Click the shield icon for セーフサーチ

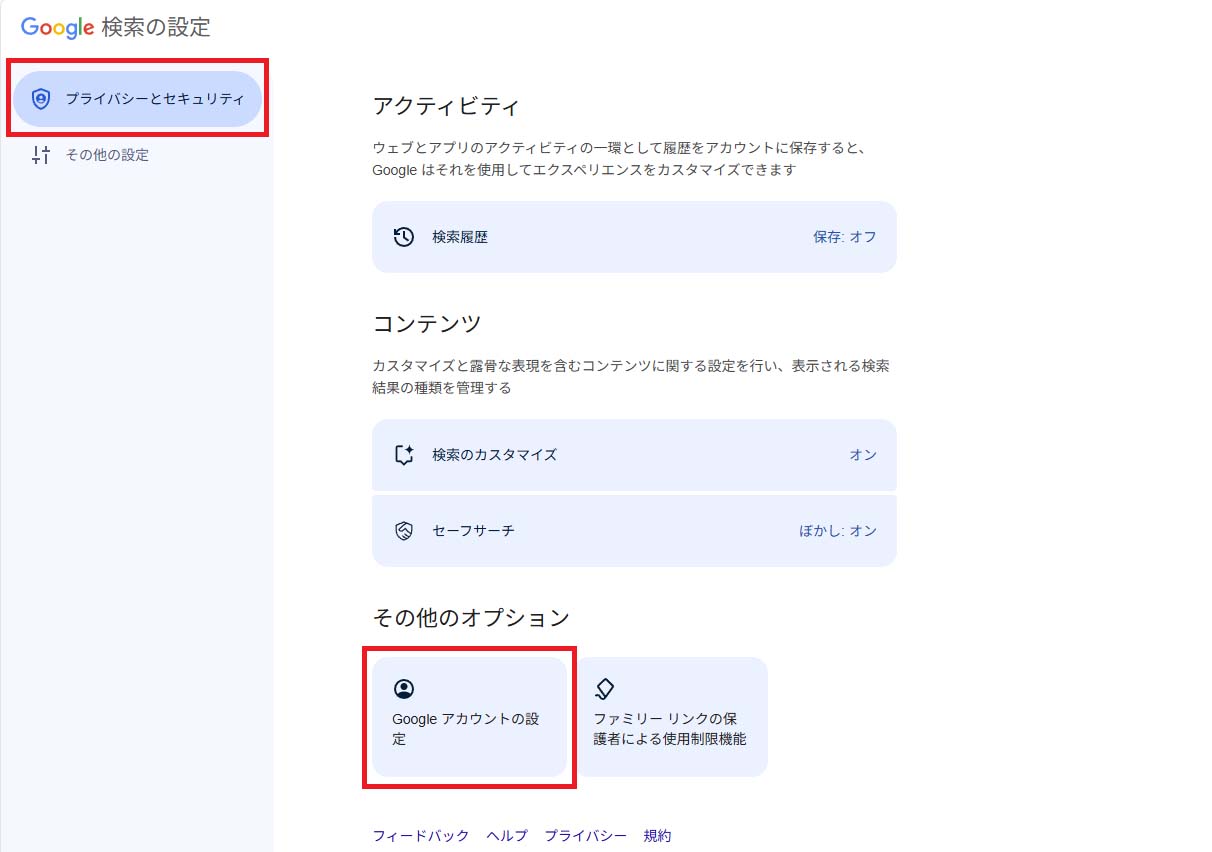404,531
